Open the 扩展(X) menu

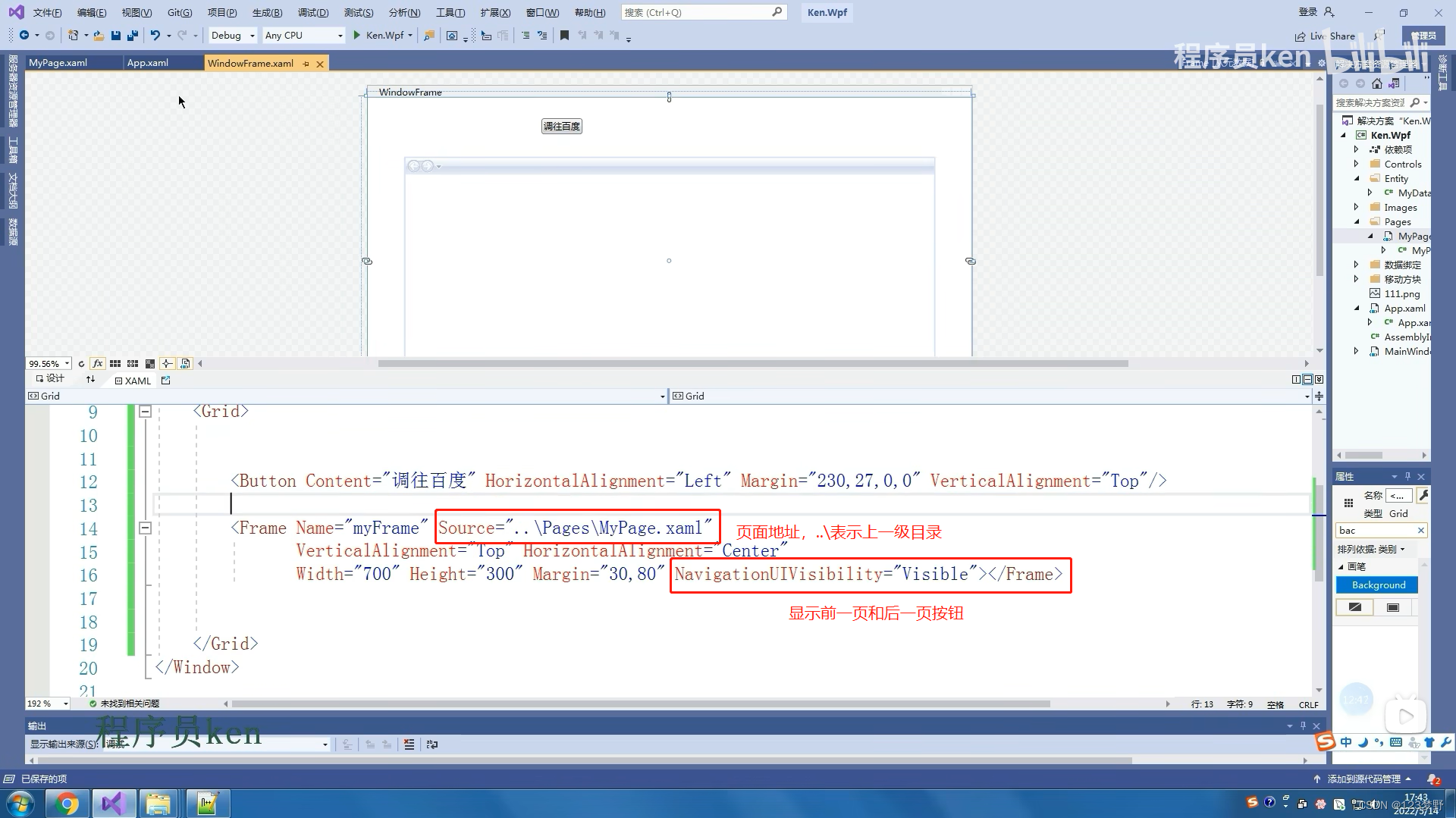tap(495, 13)
